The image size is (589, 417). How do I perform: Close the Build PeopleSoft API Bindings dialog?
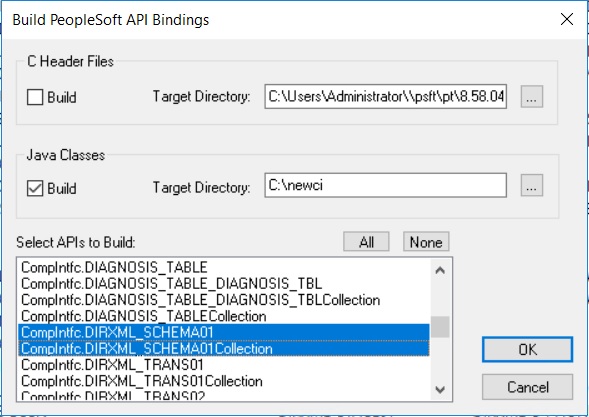click(x=567, y=19)
